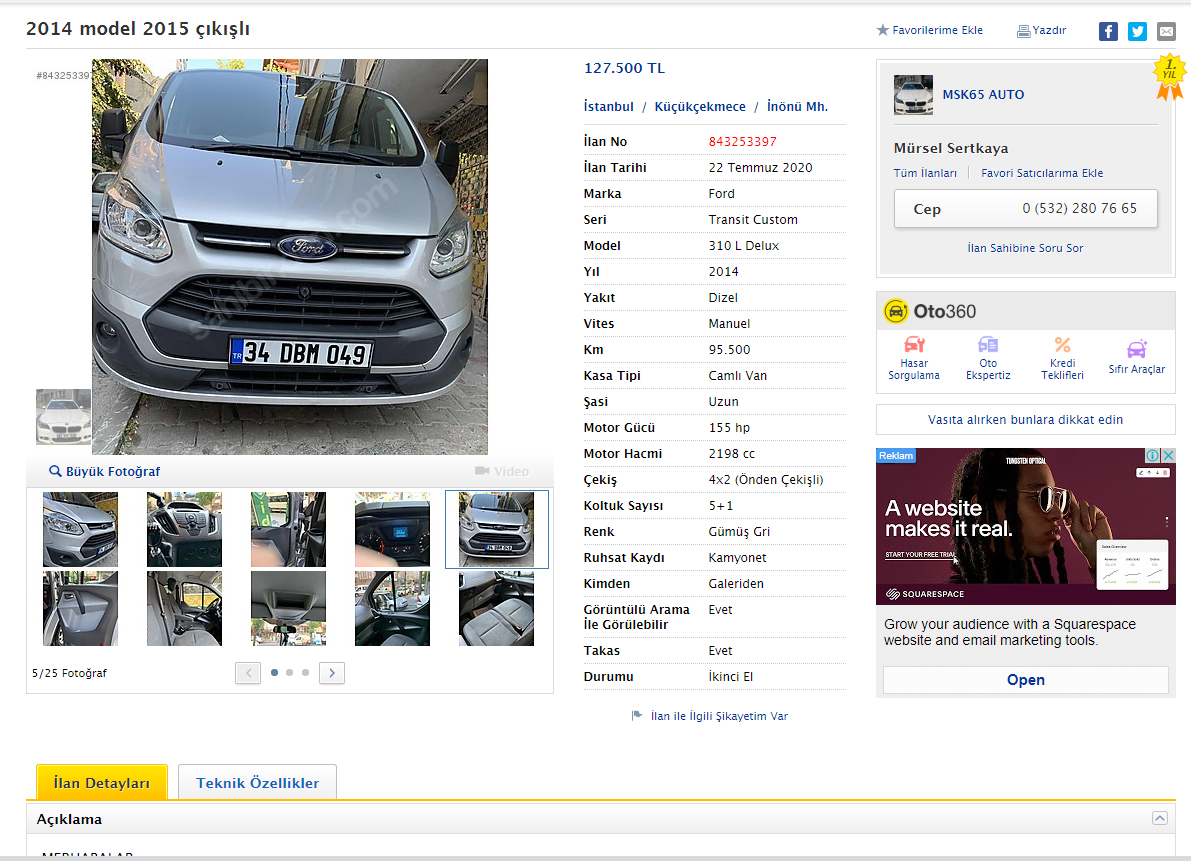Viewport: 1191px width, 861px height.
Task: Click Favori Satıcılarıma Ekle link
Action: coord(1042,173)
